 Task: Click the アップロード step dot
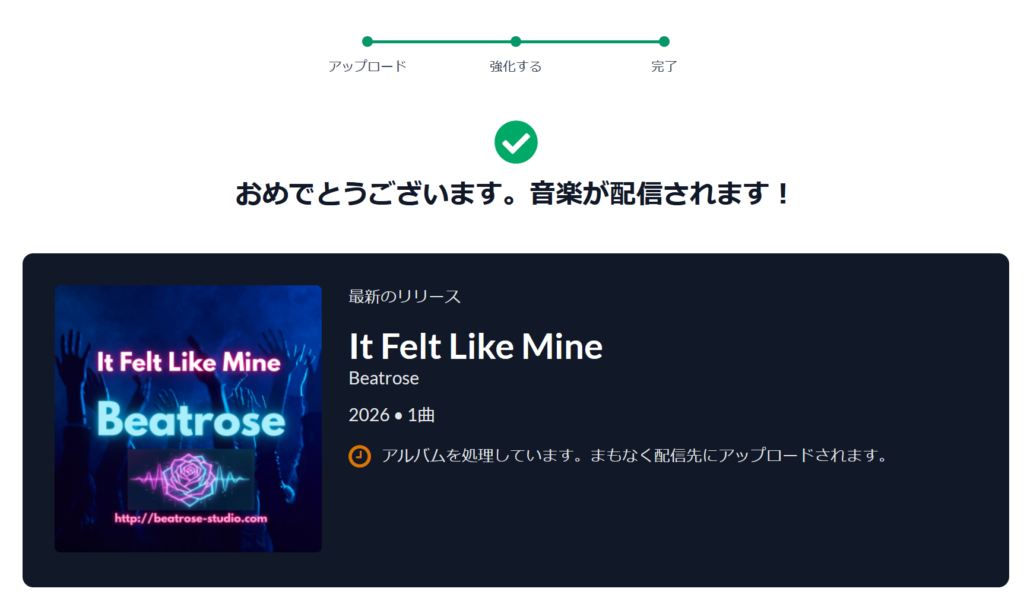[x=367, y=42]
